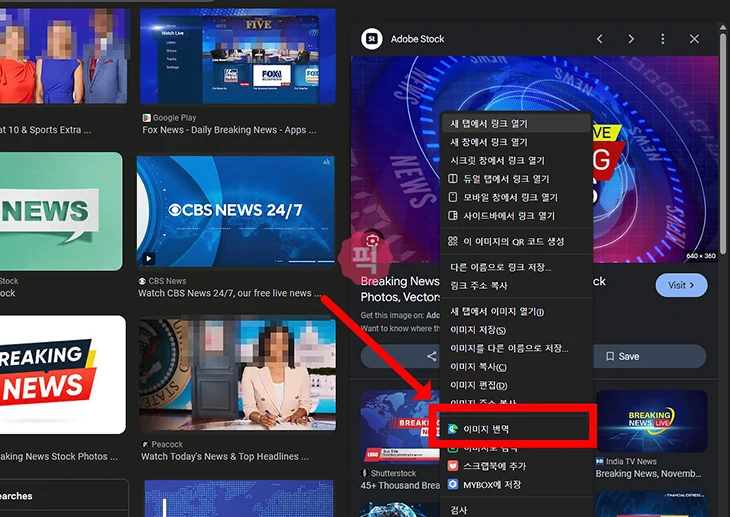Open three-dot more options in preview panel
The image size is (730, 517).
(662, 39)
